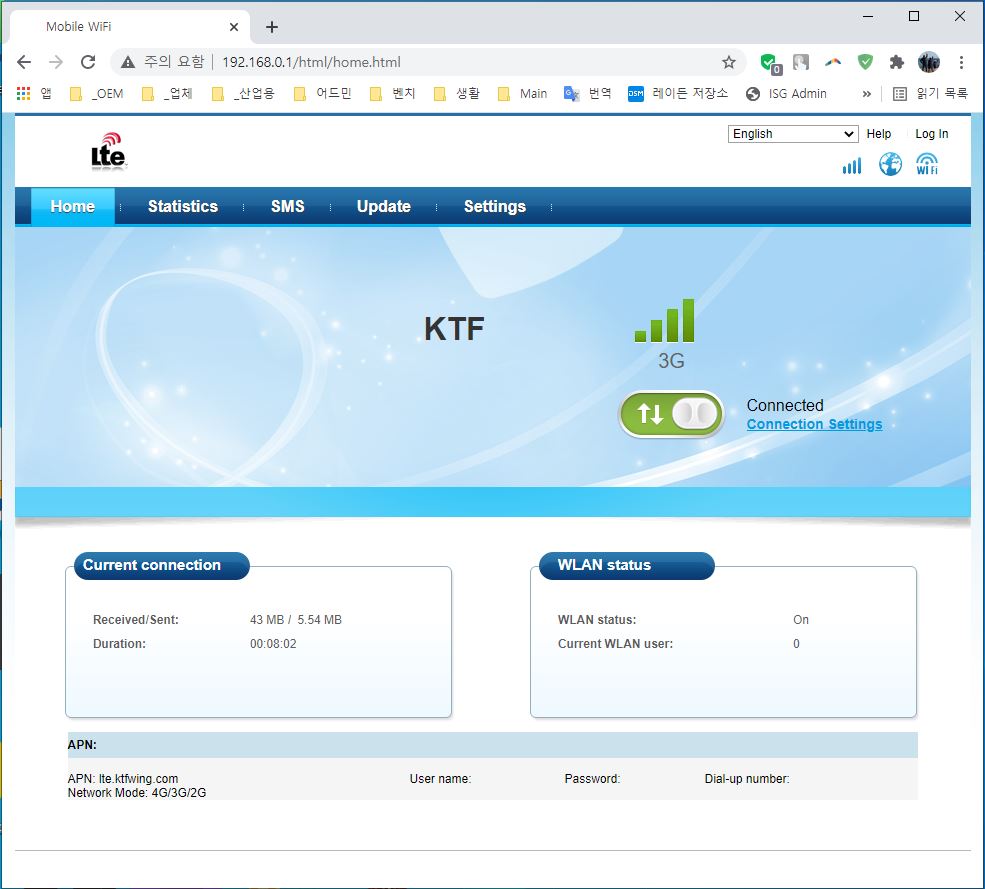Open the English language dropdown
Viewport: 985px width, 889px height.
point(793,134)
